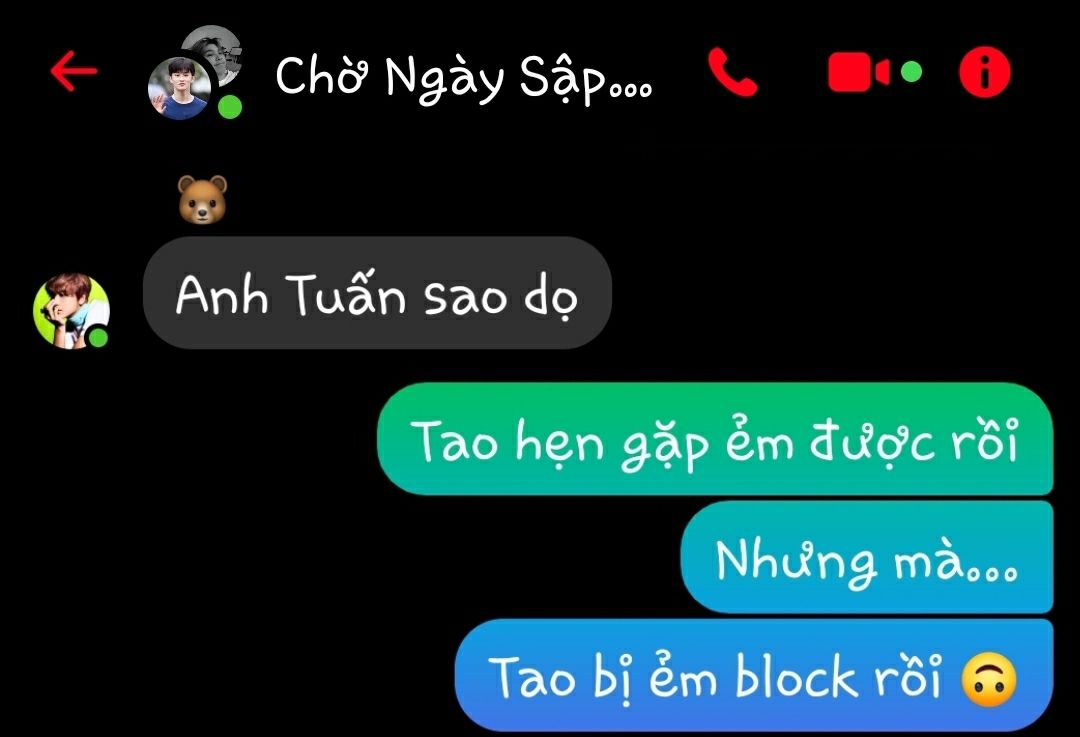Tap the bear emoji above the received message
The width and height of the screenshot is (1080, 737).
(x=202, y=199)
